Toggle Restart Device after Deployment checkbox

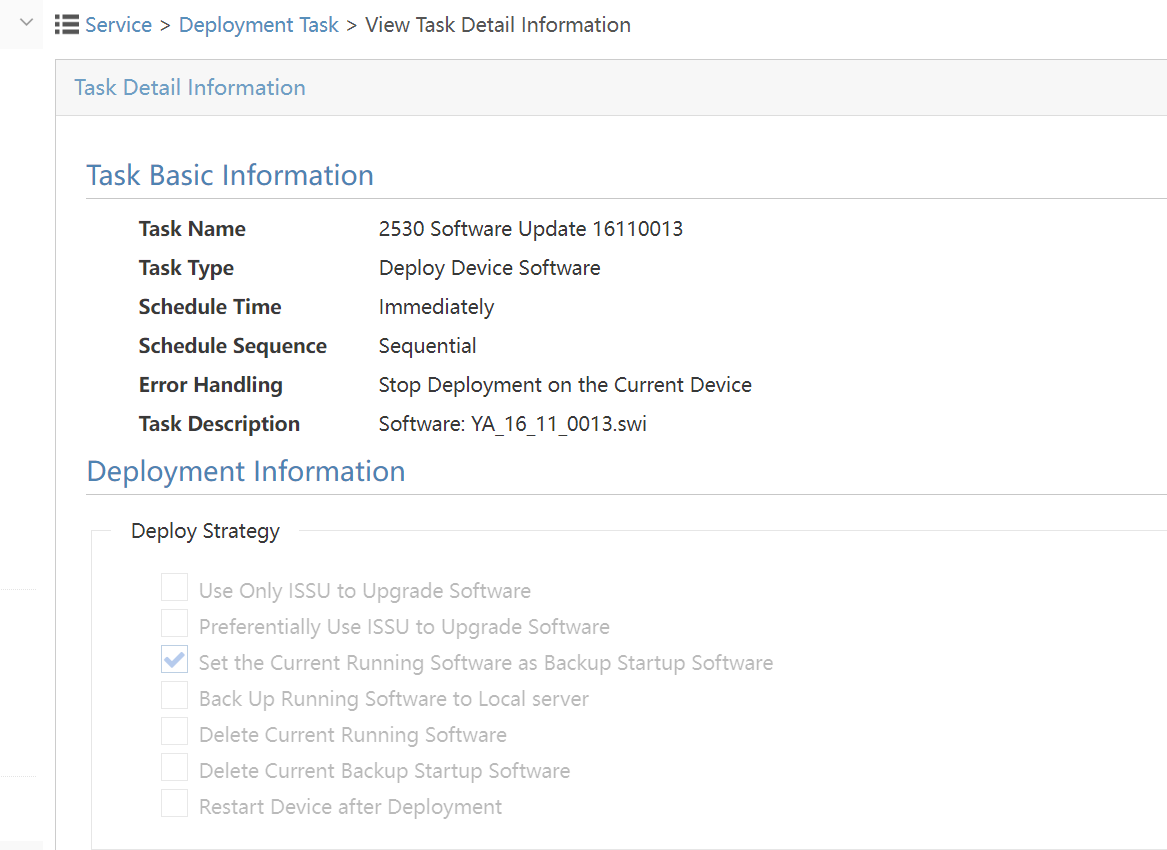(175, 804)
